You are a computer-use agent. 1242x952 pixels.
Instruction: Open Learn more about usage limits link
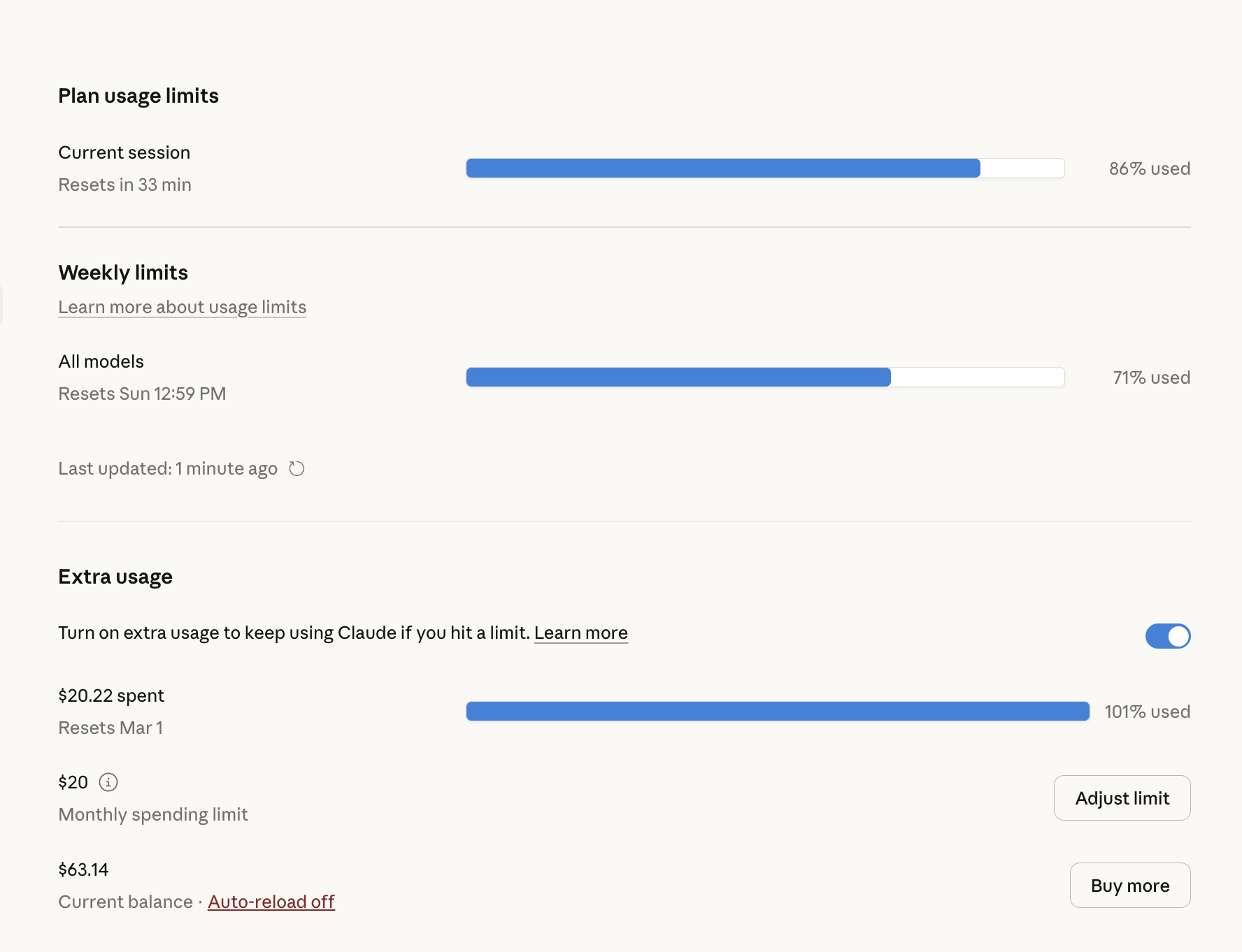coord(182,308)
